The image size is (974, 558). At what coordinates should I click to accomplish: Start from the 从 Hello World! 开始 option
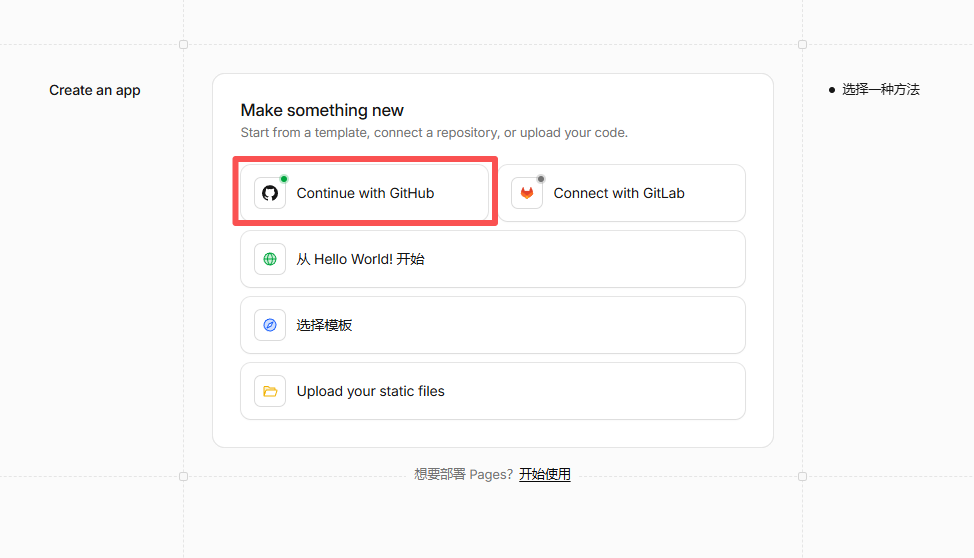[493, 259]
